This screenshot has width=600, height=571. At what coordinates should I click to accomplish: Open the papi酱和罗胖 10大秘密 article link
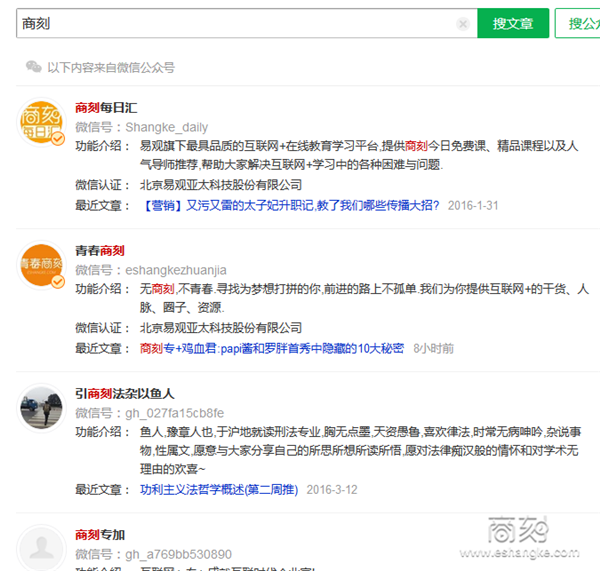tap(271, 348)
